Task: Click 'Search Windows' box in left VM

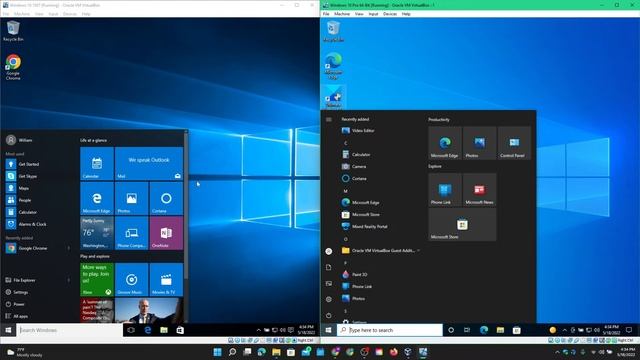Action: click(70, 330)
